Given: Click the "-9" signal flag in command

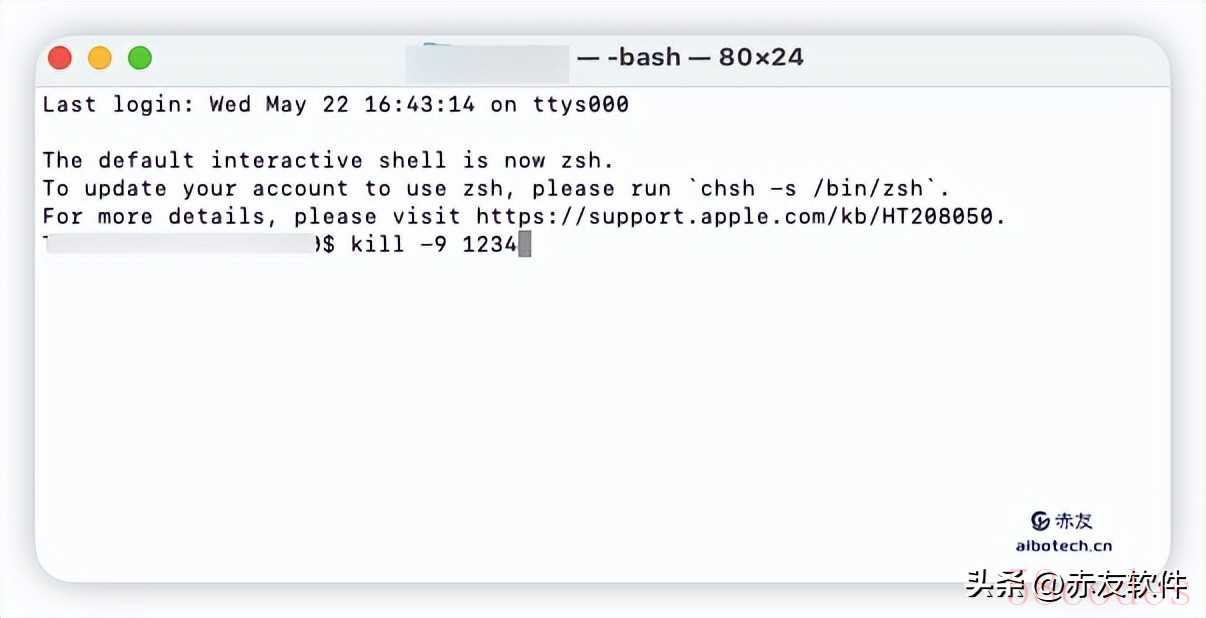Looking at the screenshot, I should (x=433, y=245).
